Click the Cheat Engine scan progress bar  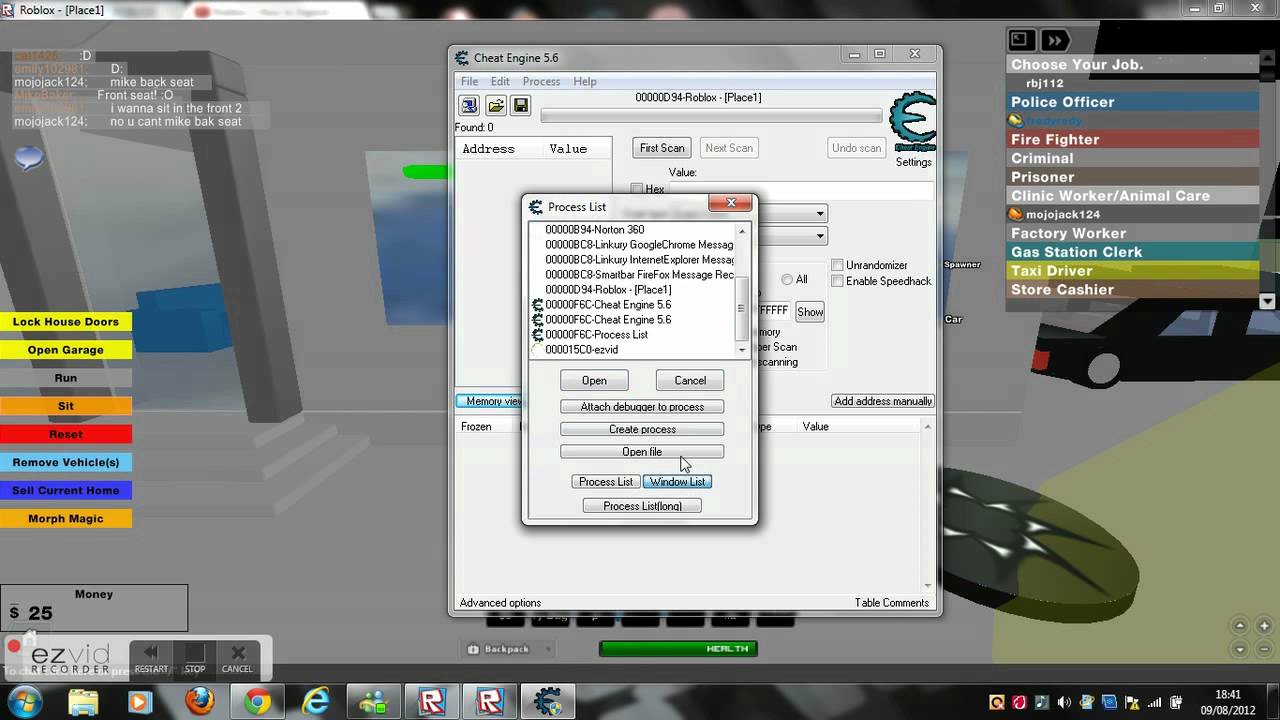[x=712, y=116]
